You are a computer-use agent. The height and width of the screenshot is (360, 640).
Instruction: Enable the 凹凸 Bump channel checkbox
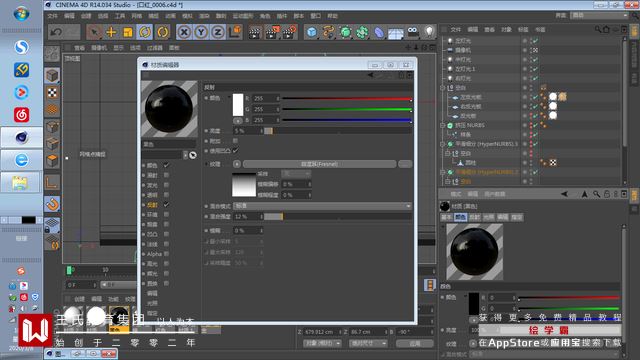click(x=166, y=234)
